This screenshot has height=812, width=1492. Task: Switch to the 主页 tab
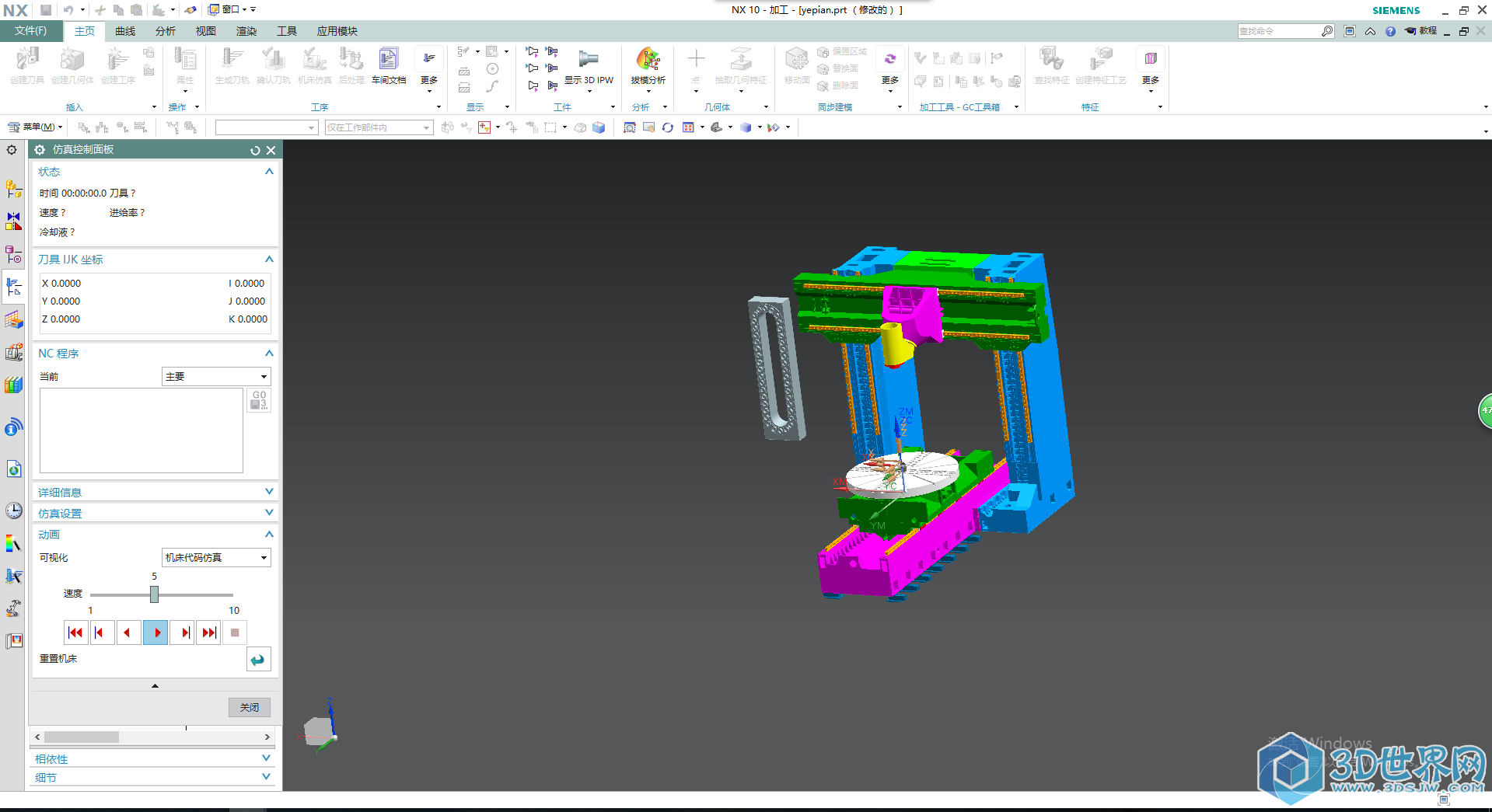(x=85, y=31)
